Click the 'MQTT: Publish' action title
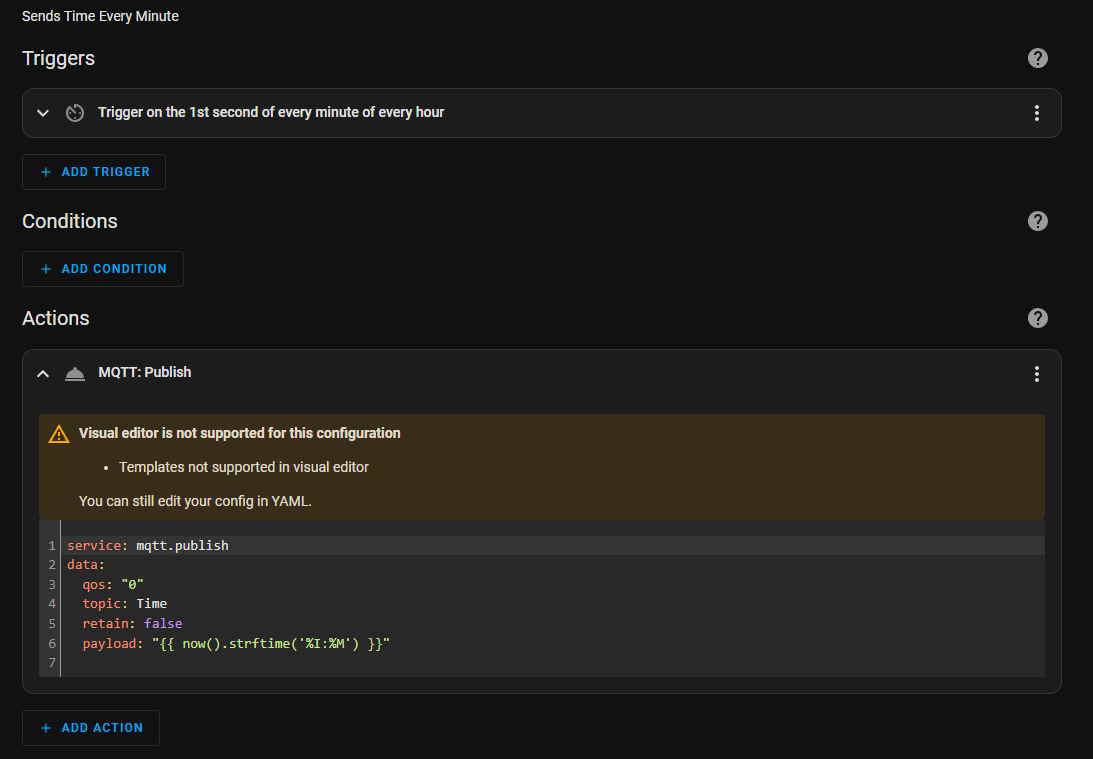 (x=145, y=372)
